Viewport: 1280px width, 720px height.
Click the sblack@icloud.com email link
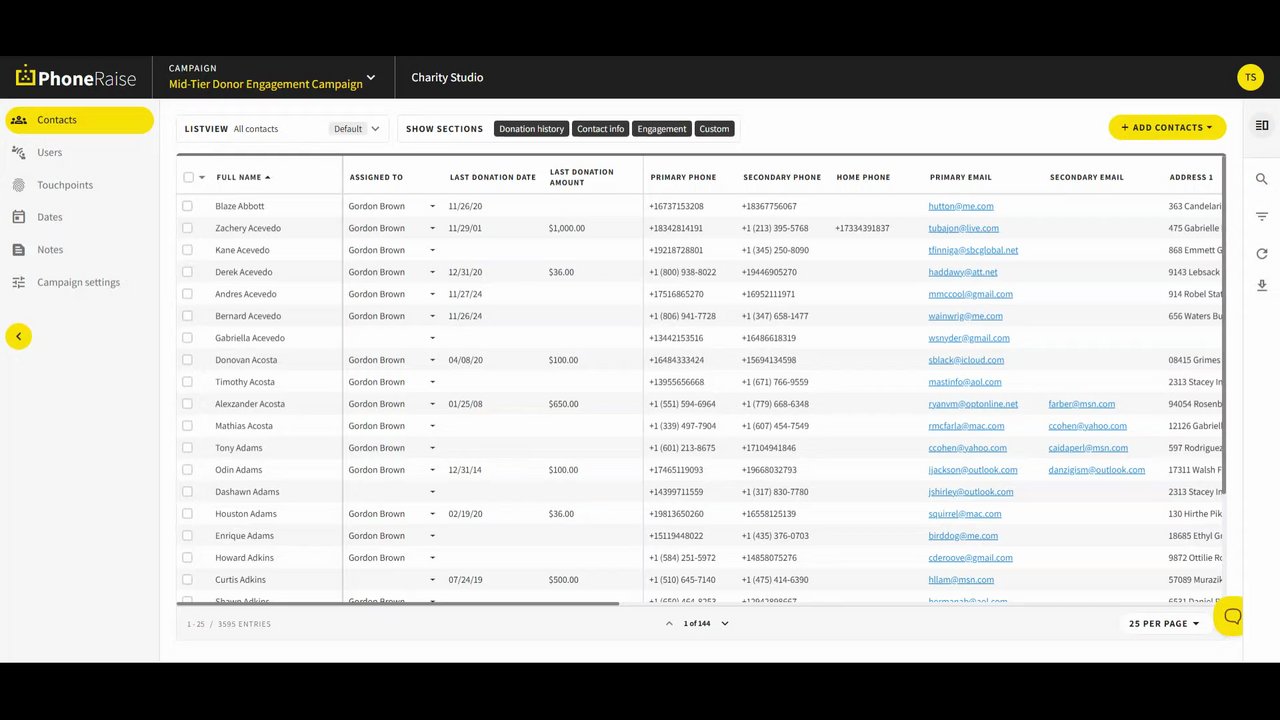(966, 360)
